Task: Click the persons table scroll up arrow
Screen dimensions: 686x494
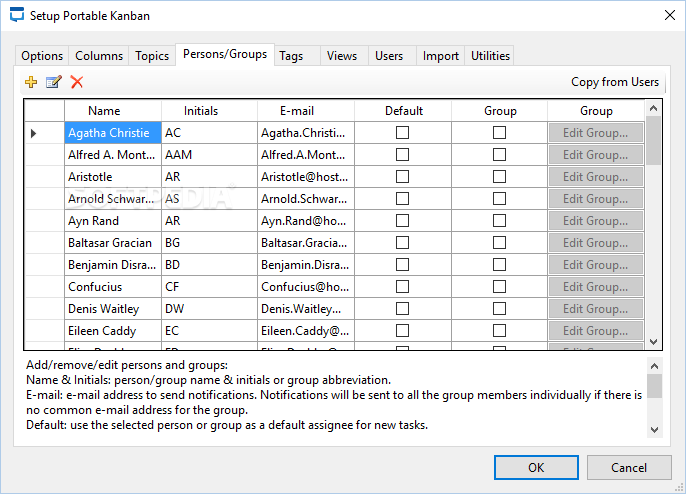Action: tap(654, 108)
